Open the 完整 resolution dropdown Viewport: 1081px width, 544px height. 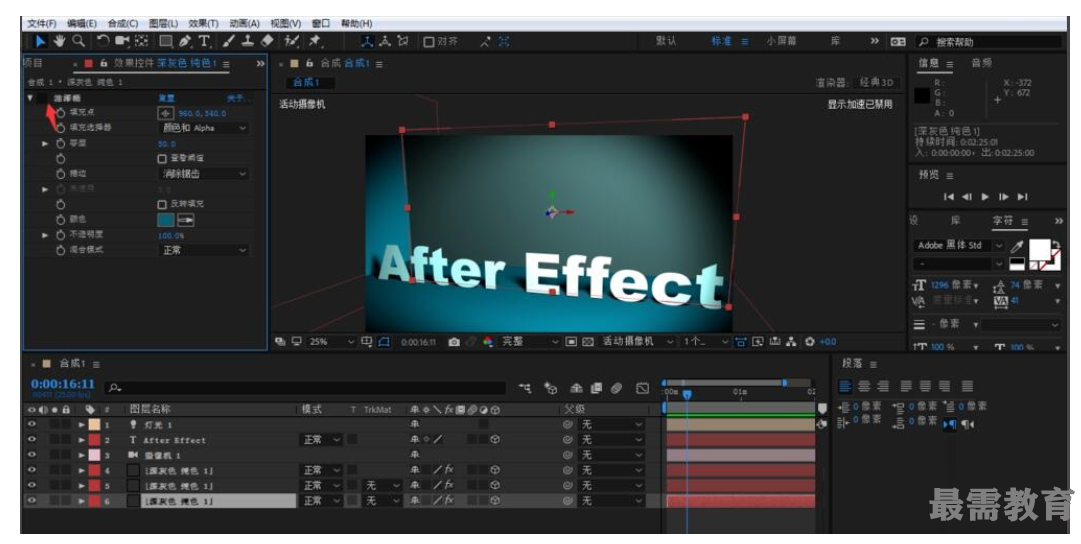529,342
